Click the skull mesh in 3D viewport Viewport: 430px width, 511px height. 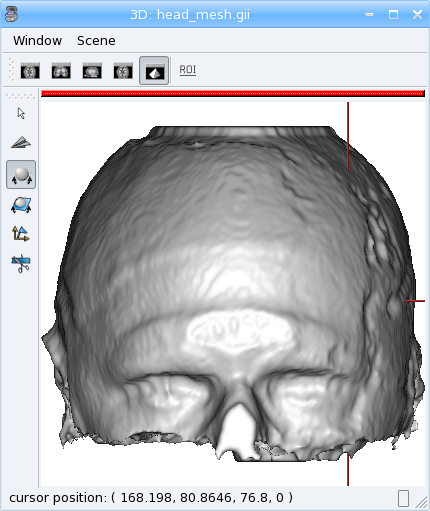(x=233, y=293)
